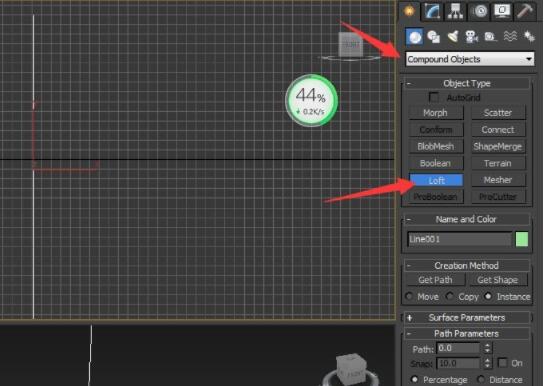Collapse the Path Parameters rollout
The height and width of the screenshot is (386, 544).
pos(467,334)
